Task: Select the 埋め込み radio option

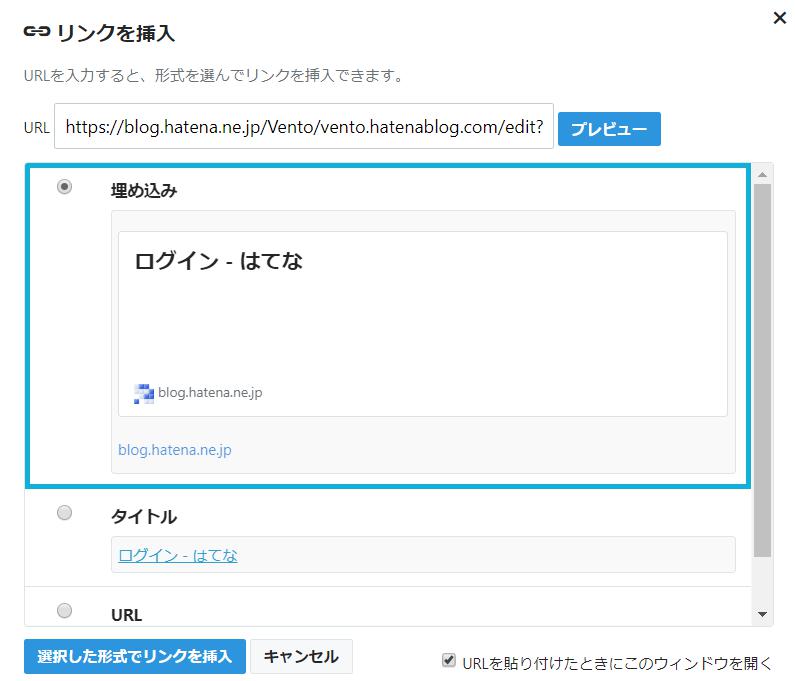Action: point(64,187)
